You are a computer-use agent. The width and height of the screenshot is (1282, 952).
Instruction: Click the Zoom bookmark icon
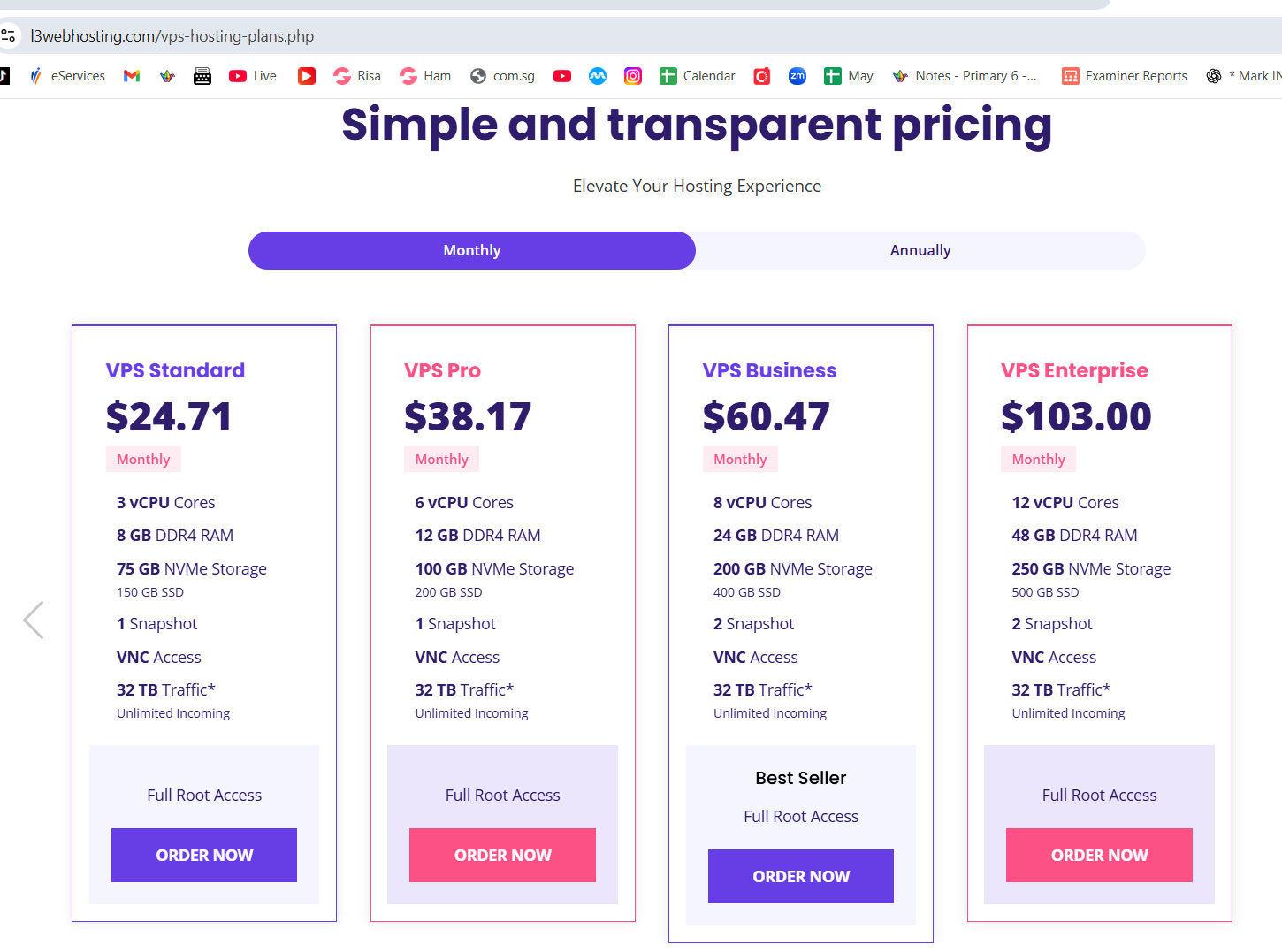click(797, 76)
